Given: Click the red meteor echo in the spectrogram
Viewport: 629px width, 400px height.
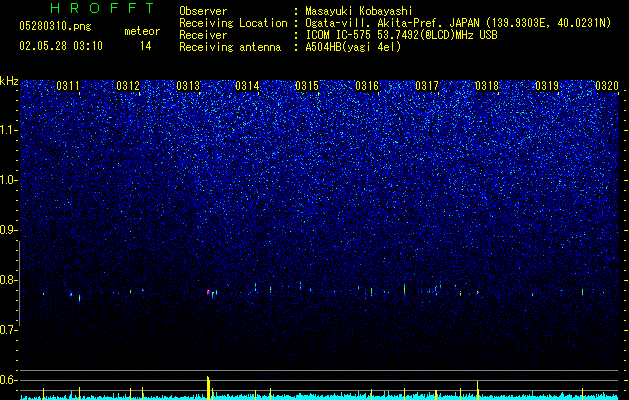Looking at the screenshot, I should (x=208, y=292).
